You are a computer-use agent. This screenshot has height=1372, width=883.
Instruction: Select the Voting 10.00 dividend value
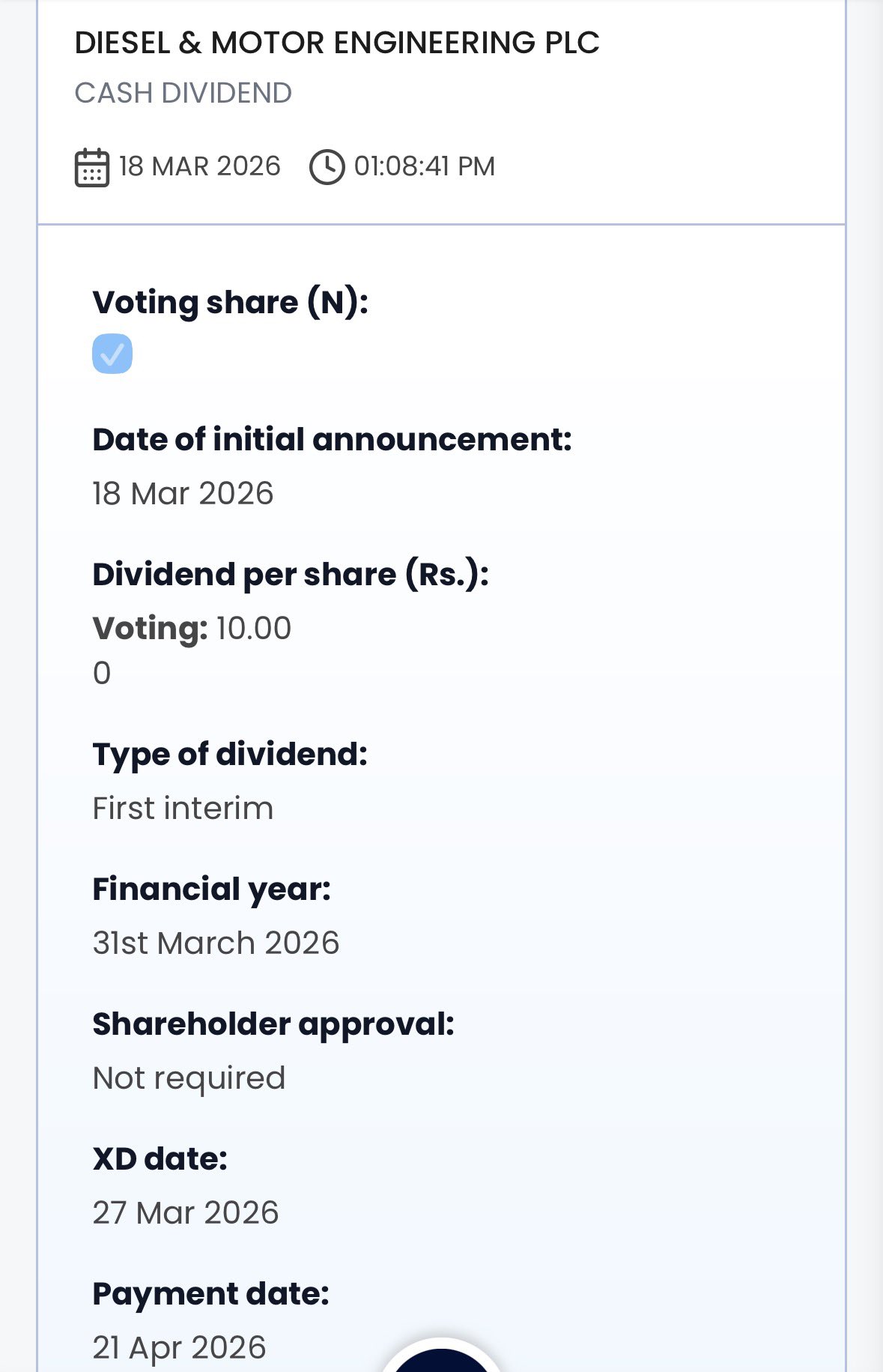click(192, 628)
